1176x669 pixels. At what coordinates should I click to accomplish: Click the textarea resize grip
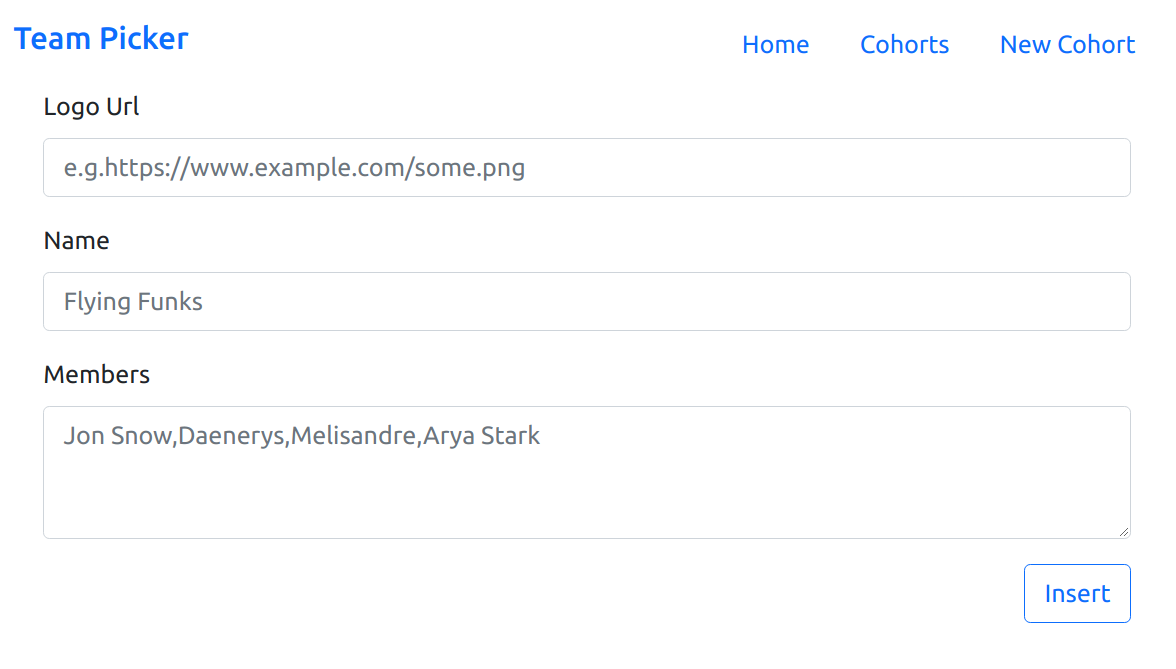1124,533
